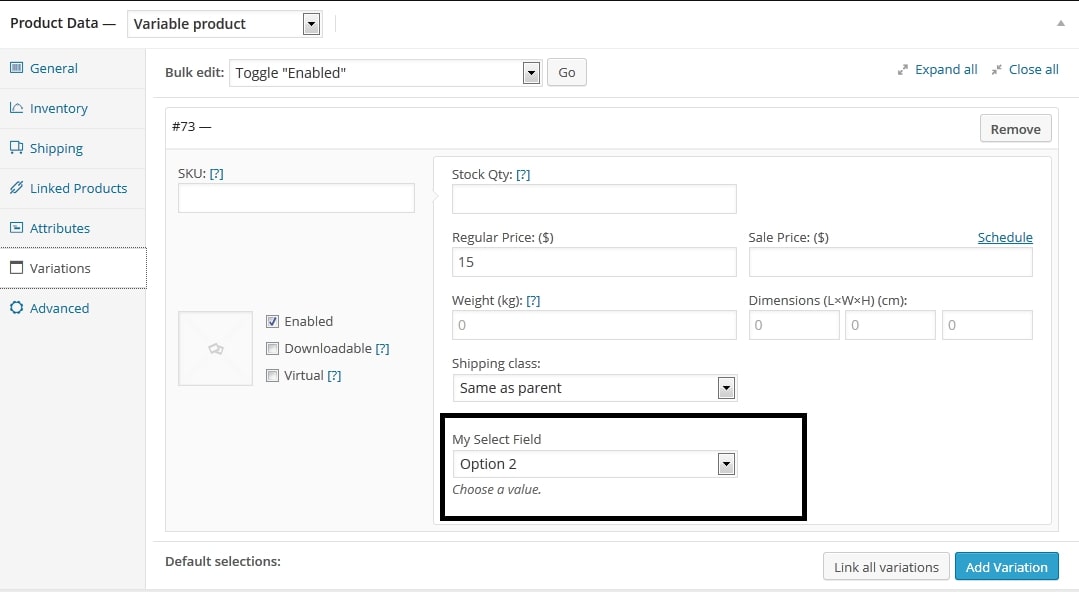The height and width of the screenshot is (592, 1079).
Task: Click the variation placeholder image icon
Action: [215, 348]
